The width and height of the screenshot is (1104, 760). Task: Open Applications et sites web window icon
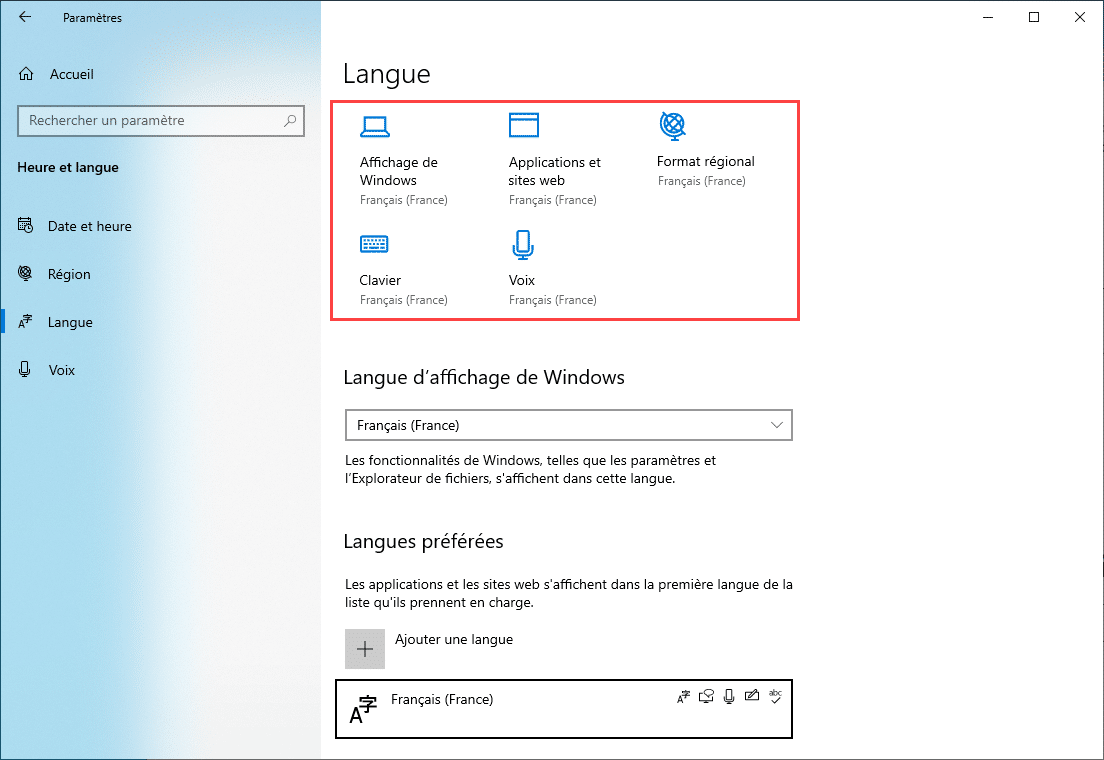[524, 125]
